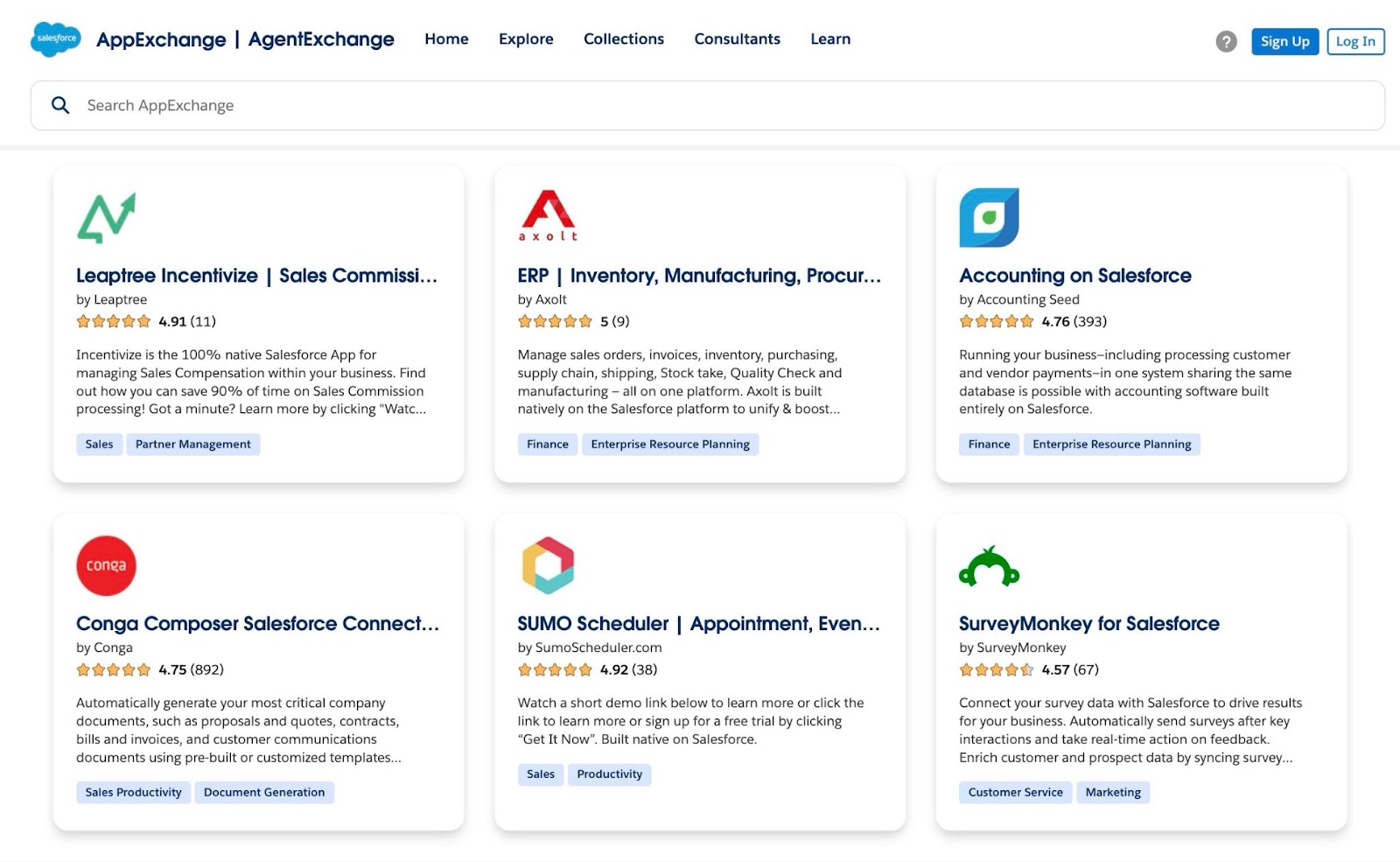Select the Finance tag on Accounting Seed card
The width and height of the screenshot is (1400, 862).
[989, 445]
